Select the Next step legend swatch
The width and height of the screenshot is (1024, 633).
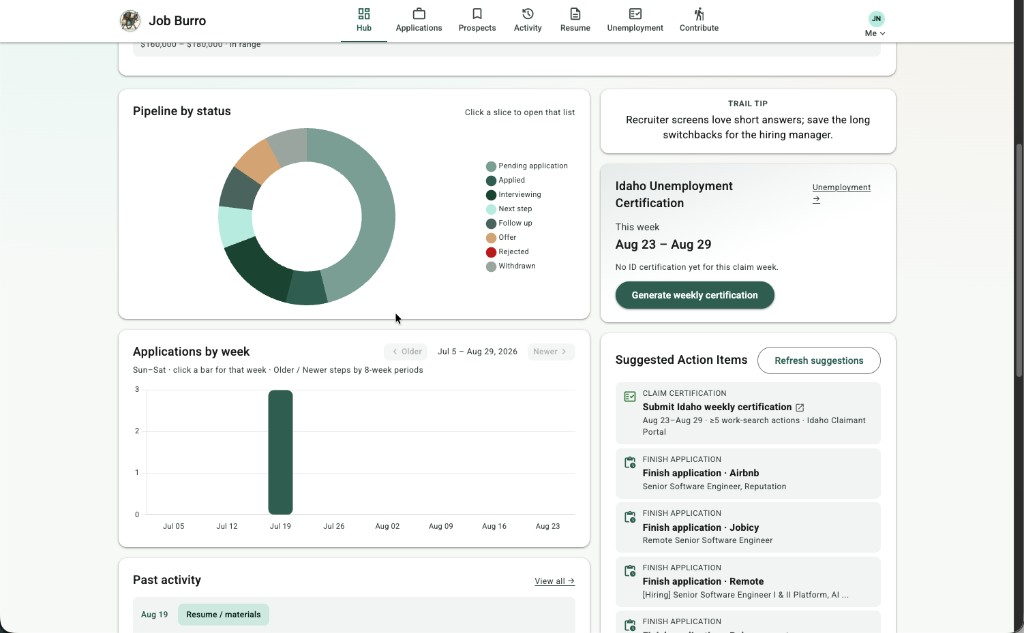tap(491, 210)
